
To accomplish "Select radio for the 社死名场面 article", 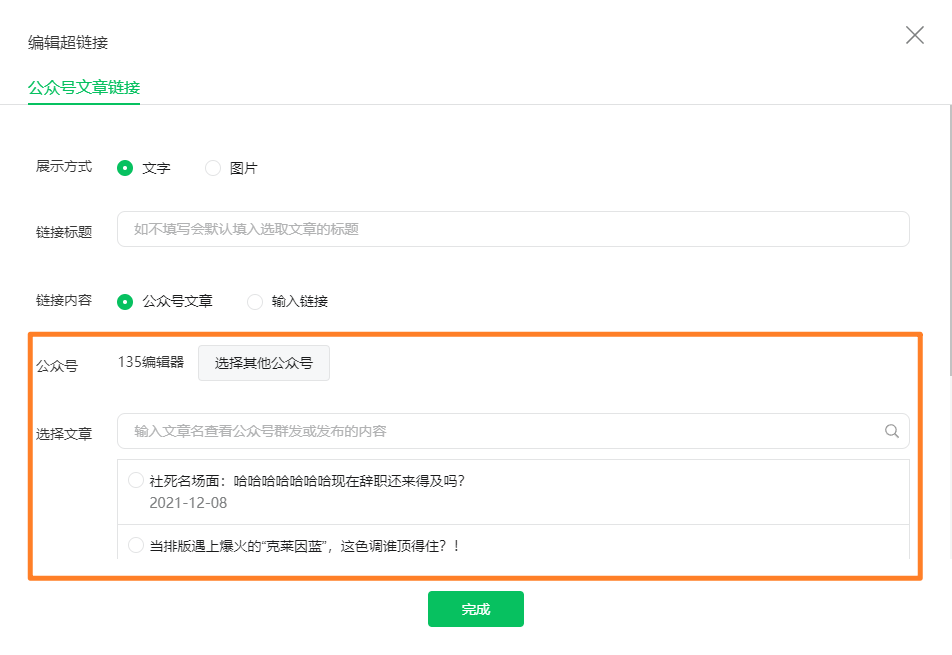I will point(136,481).
